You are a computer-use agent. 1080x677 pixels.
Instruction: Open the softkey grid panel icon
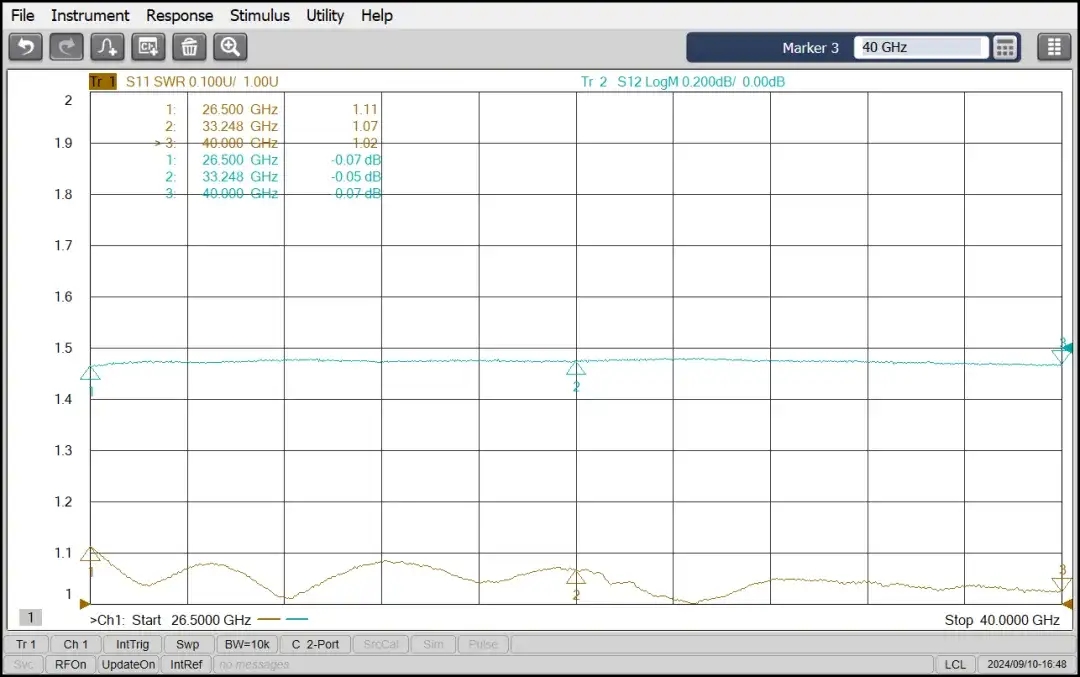coord(1054,47)
